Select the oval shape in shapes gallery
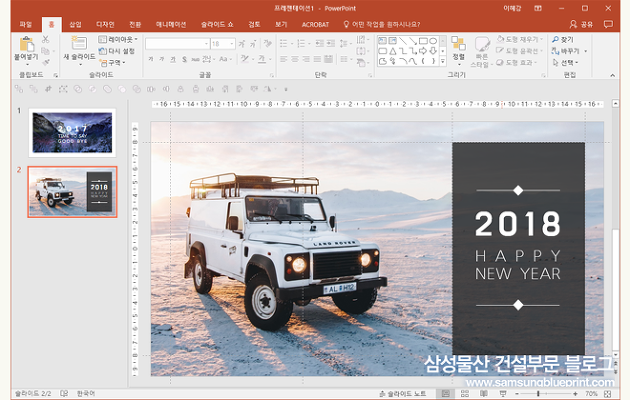Screen dimensions: 630x400 click(433, 41)
